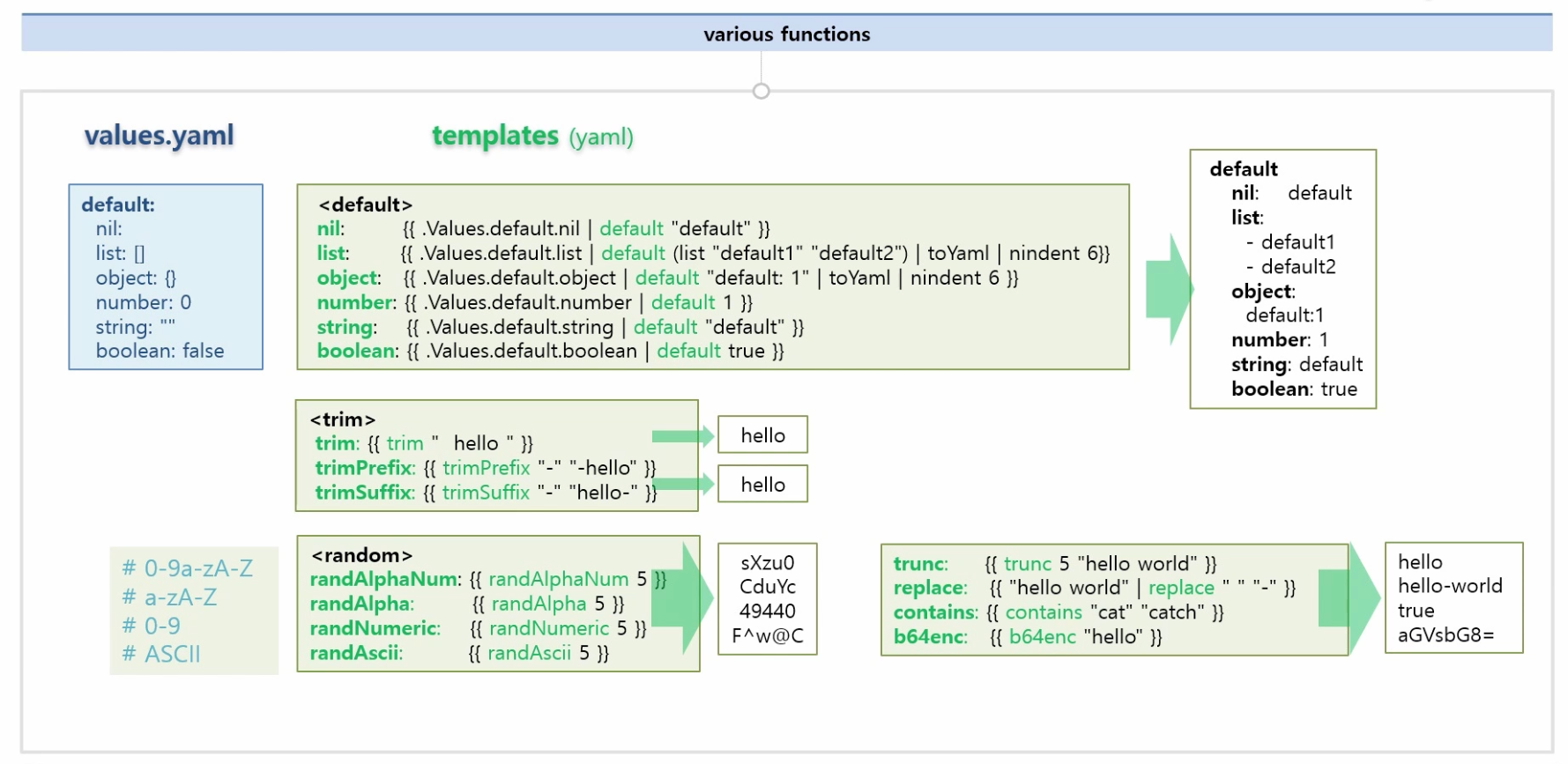Click the 'default' title in output box
Image resolution: width=1568 pixels, height=764 pixels.
pos(1244,169)
